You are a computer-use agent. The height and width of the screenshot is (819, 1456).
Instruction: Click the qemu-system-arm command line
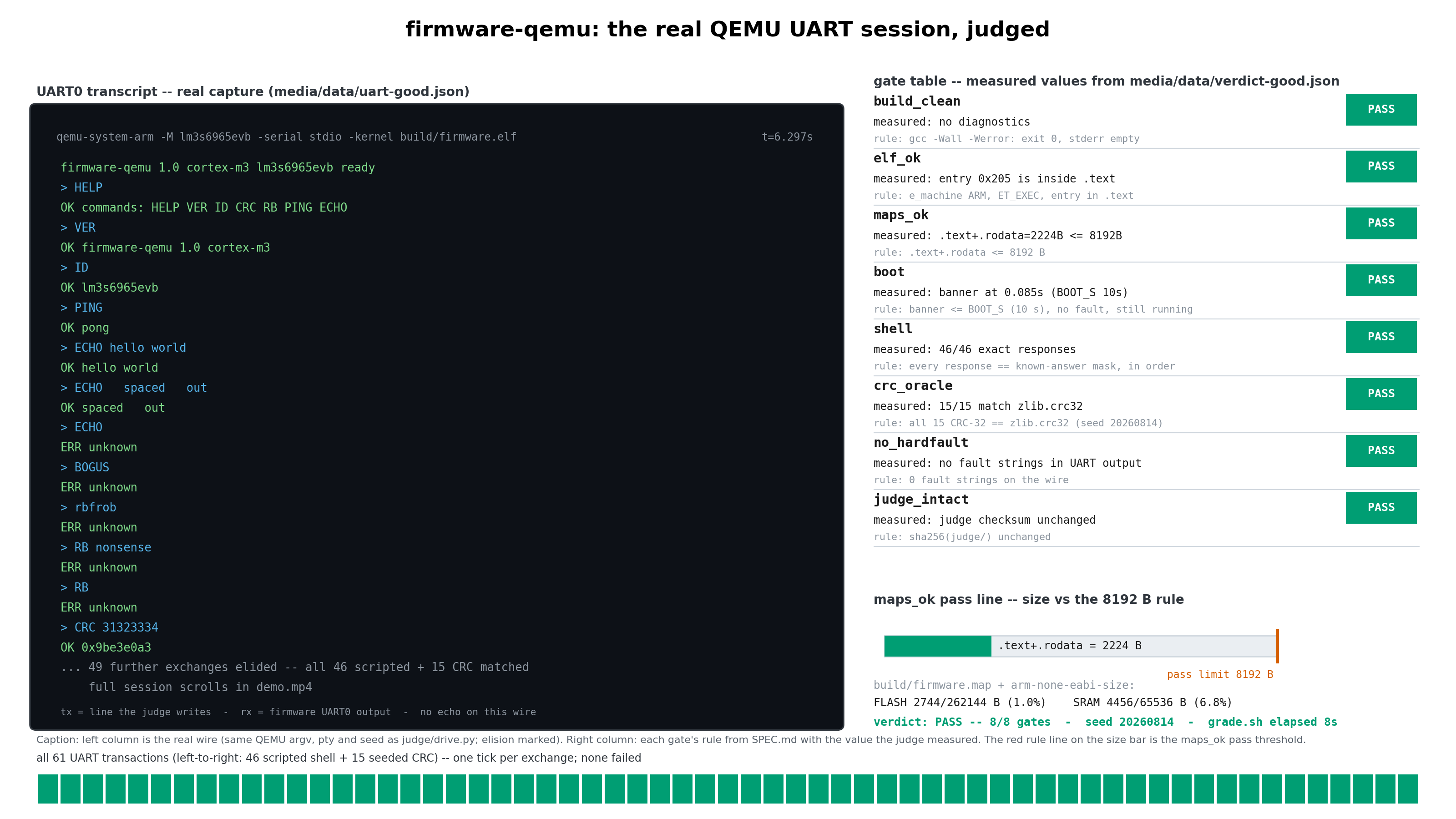coord(286,137)
